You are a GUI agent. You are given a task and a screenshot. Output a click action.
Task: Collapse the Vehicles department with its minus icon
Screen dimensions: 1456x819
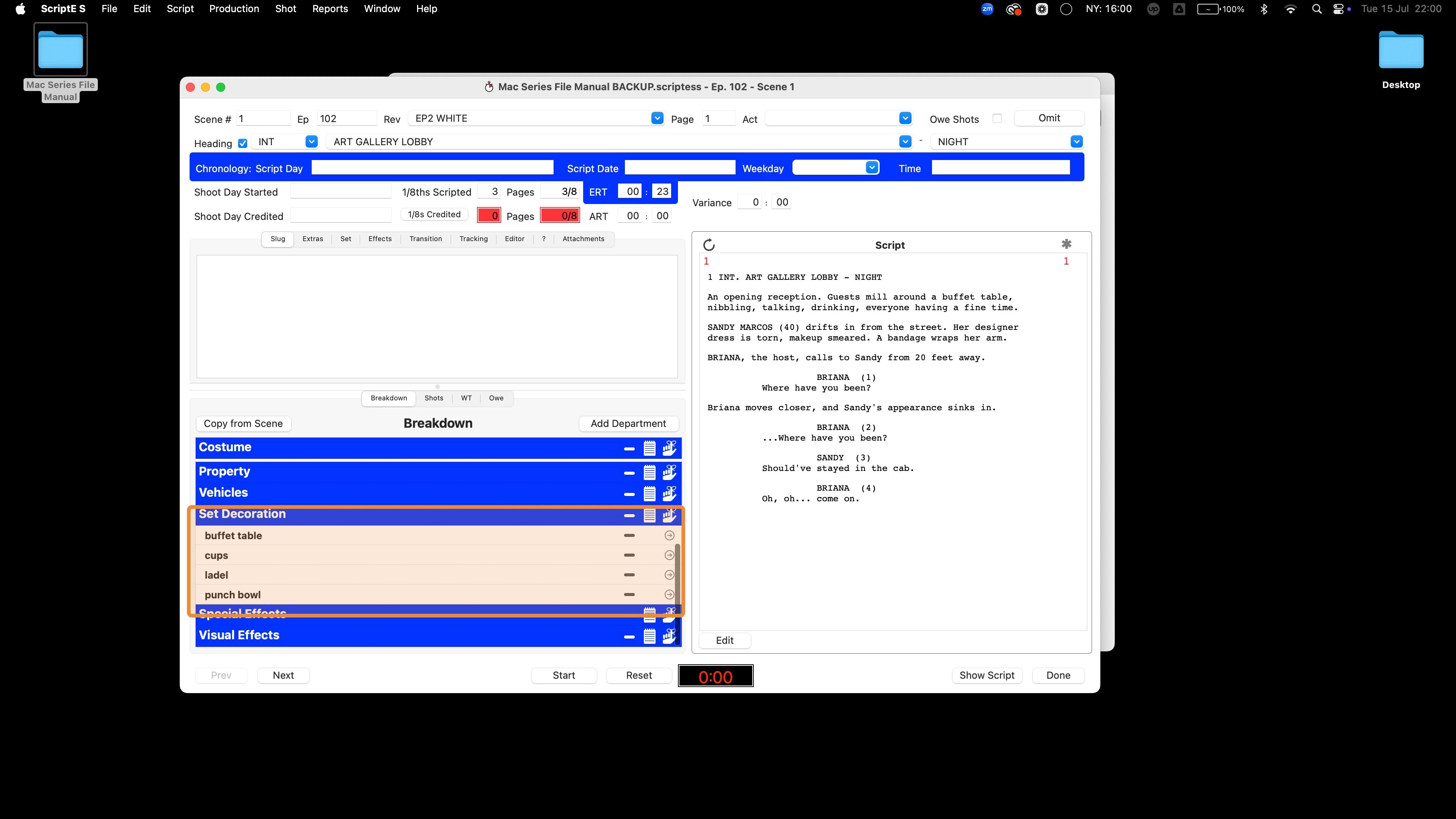(629, 494)
